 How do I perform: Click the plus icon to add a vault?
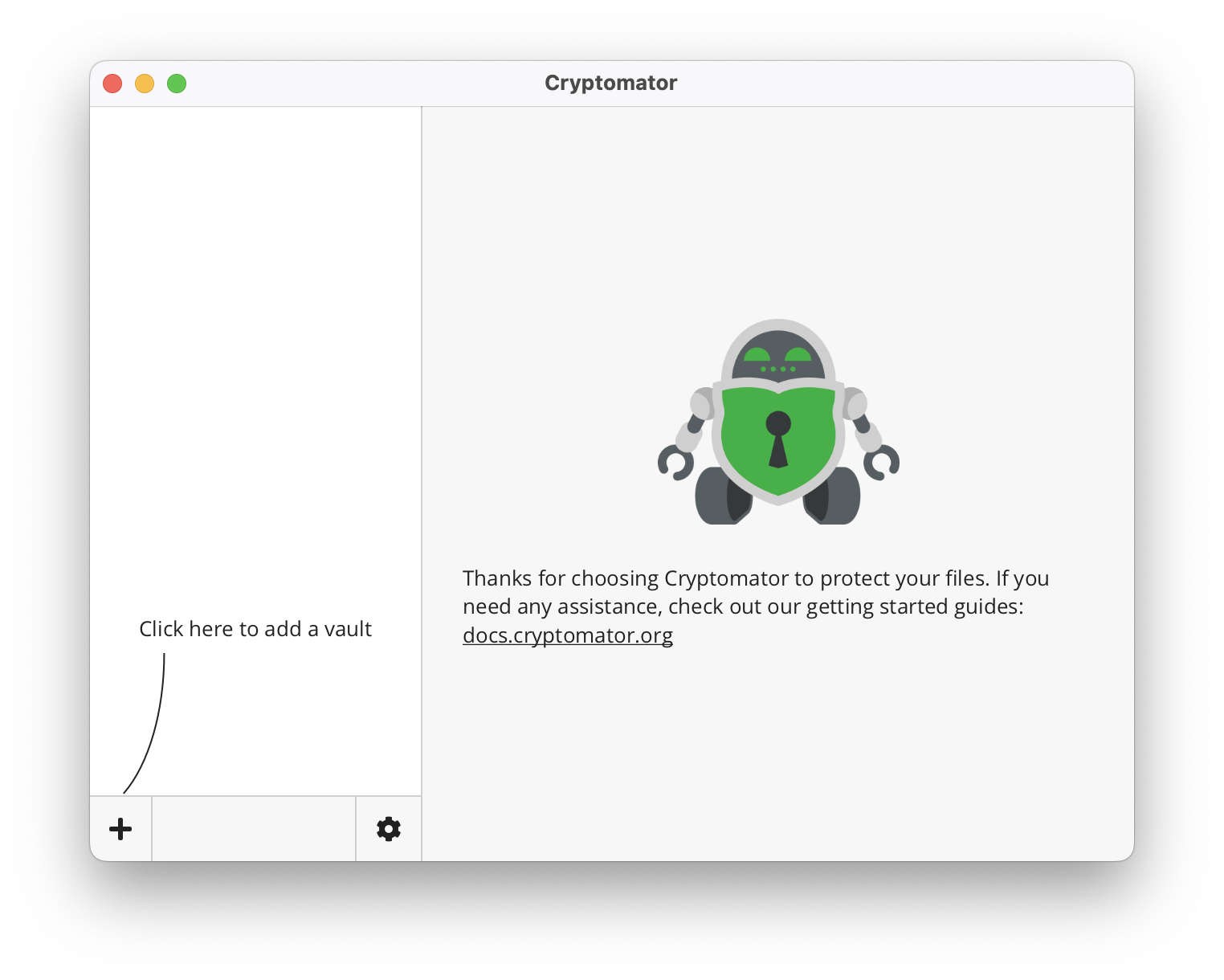(120, 829)
